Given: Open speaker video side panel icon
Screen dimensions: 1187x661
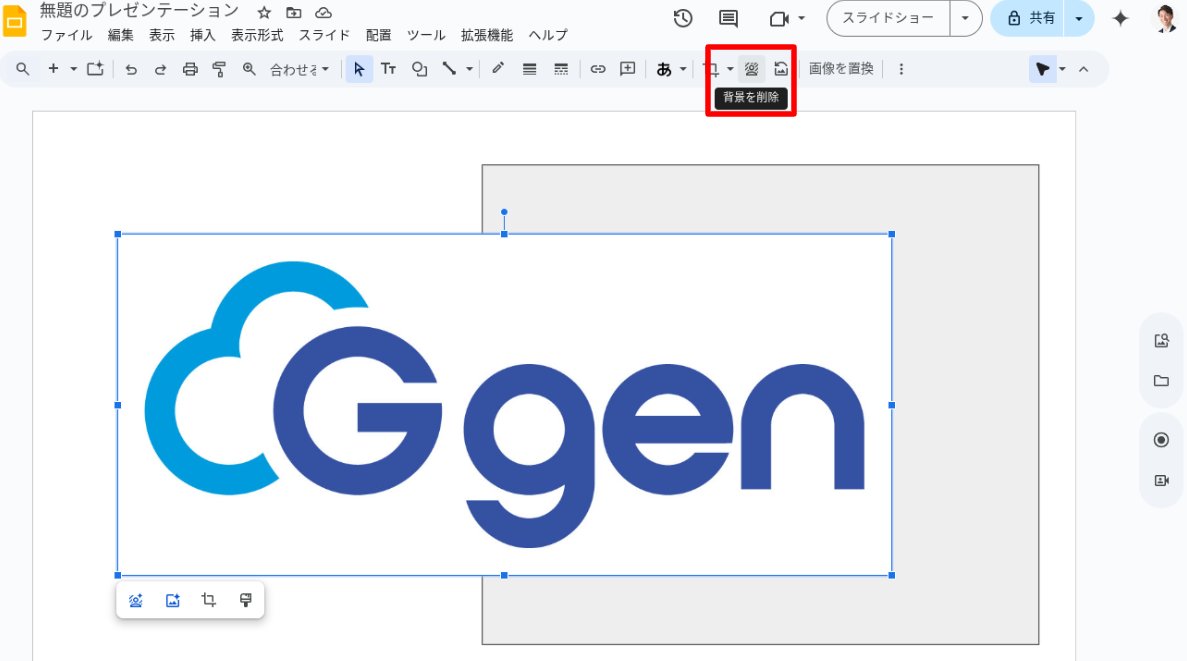Looking at the screenshot, I should tap(1161, 481).
